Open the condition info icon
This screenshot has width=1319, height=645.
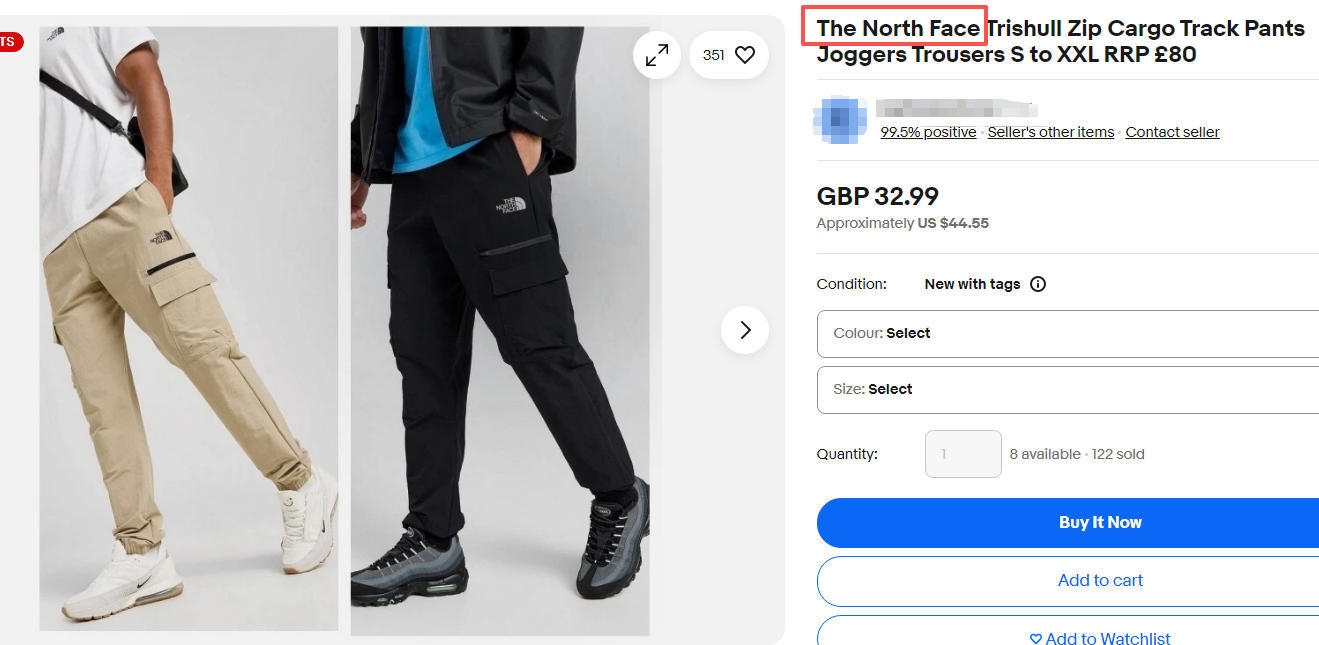pos(1038,284)
